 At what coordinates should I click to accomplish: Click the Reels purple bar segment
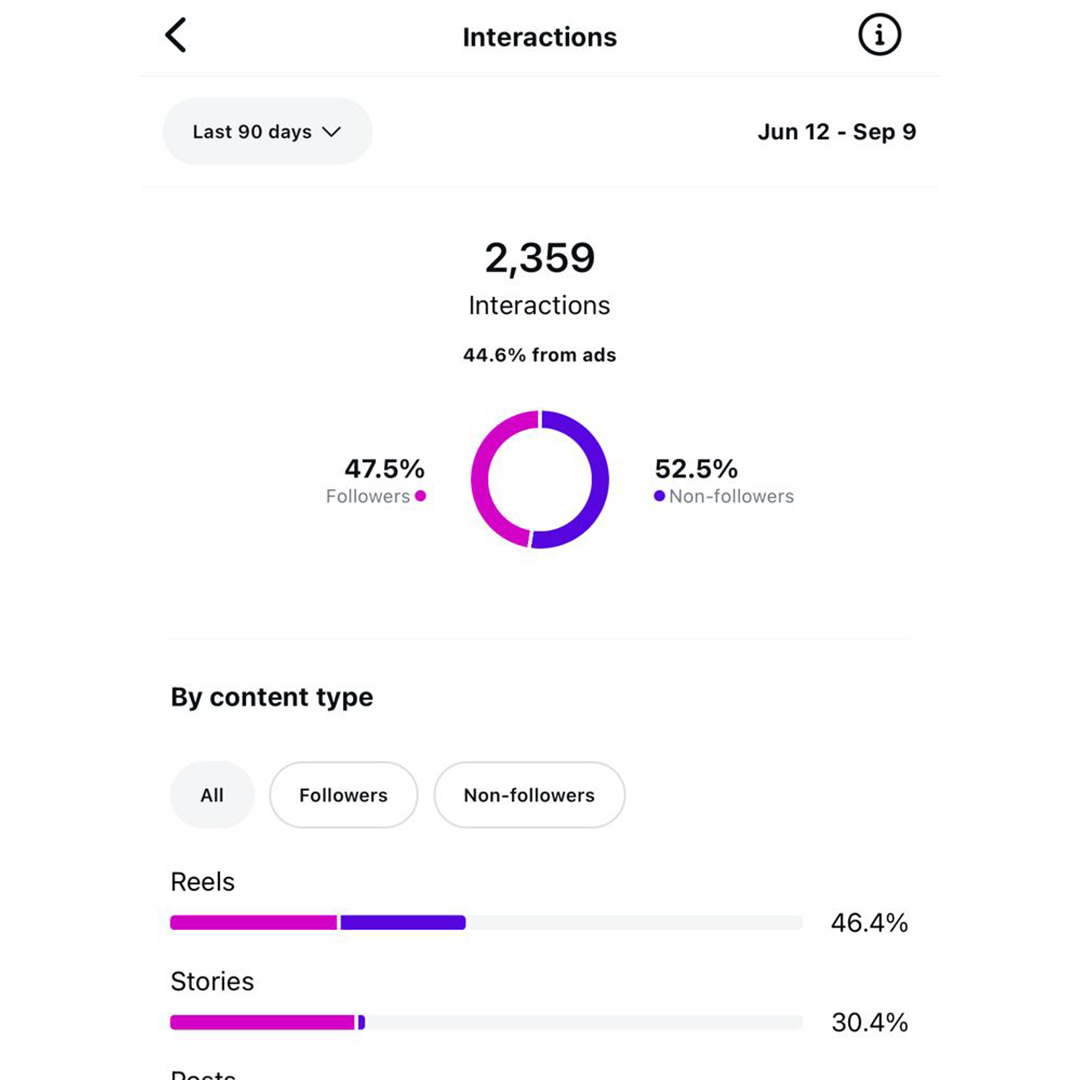(403, 922)
